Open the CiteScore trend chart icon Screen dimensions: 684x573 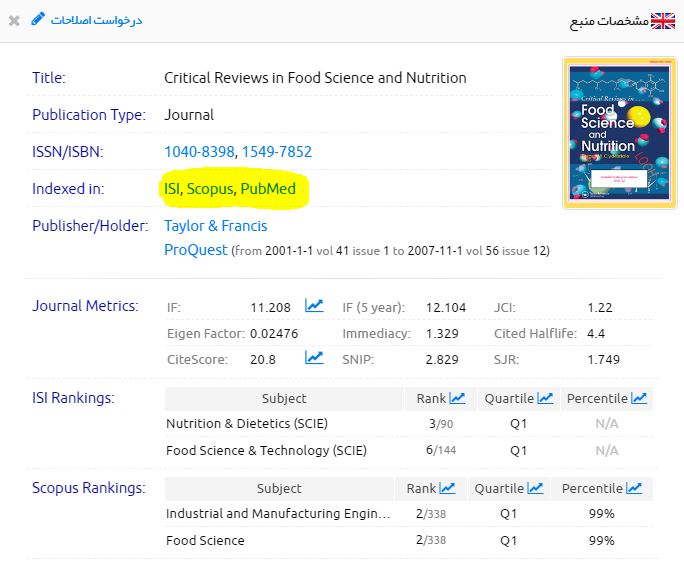314,358
